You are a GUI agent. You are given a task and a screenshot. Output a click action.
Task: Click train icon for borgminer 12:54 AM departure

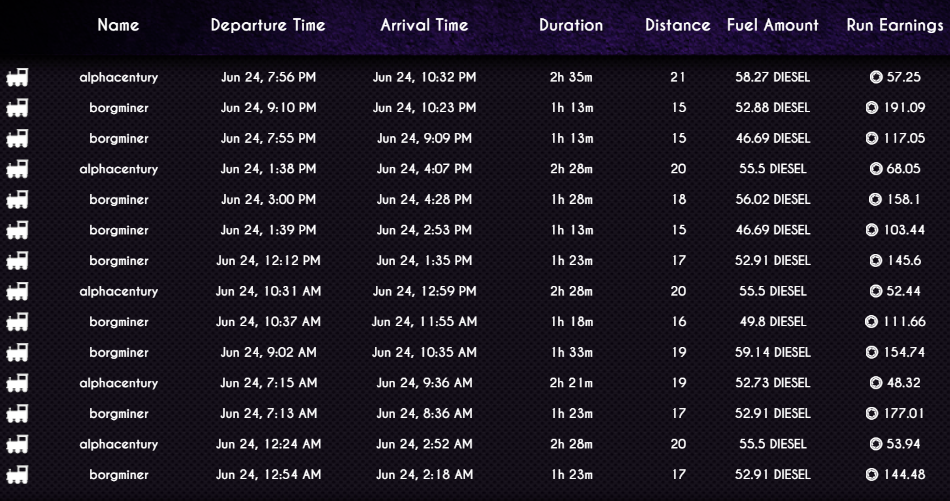pyautogui.click(x=17, y=474)
